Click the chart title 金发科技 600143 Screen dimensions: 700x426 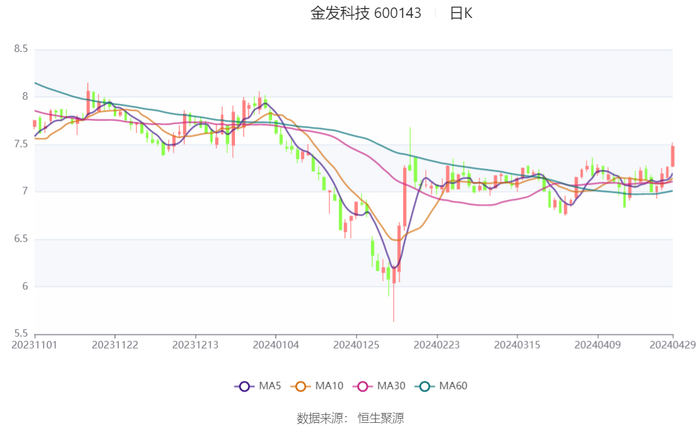point(366,13)
